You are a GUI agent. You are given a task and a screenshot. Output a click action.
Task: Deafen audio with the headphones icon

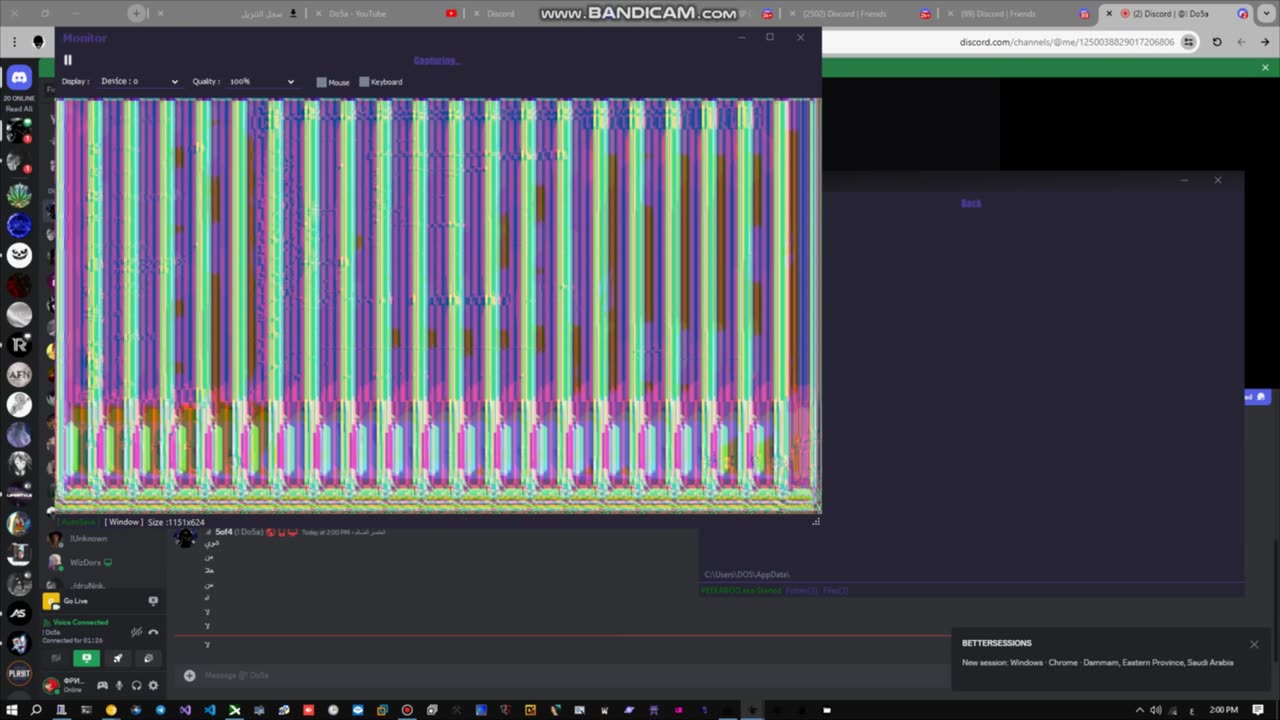[x=136, y=685]
